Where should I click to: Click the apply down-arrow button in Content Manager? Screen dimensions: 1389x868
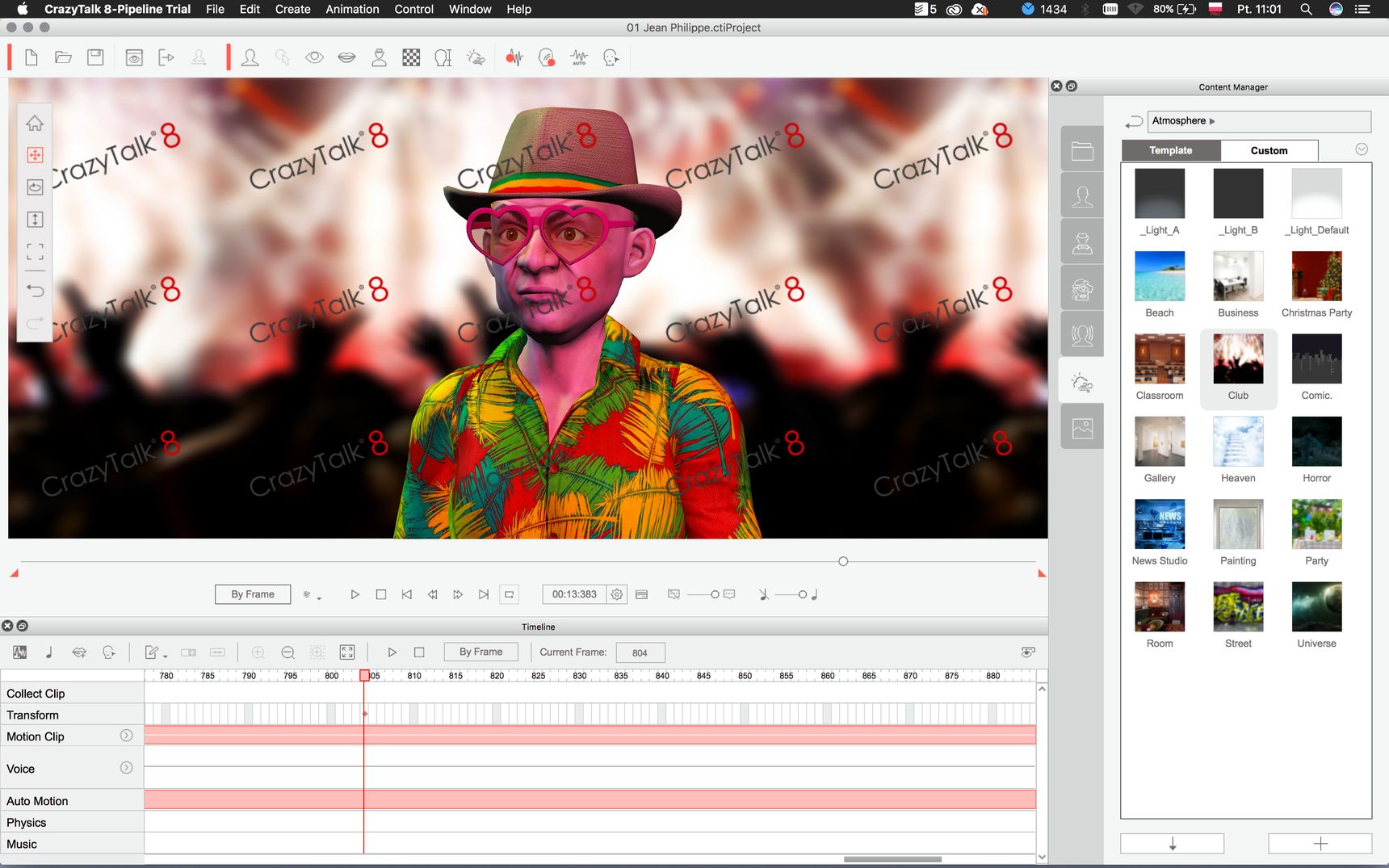click(1173, 844)
